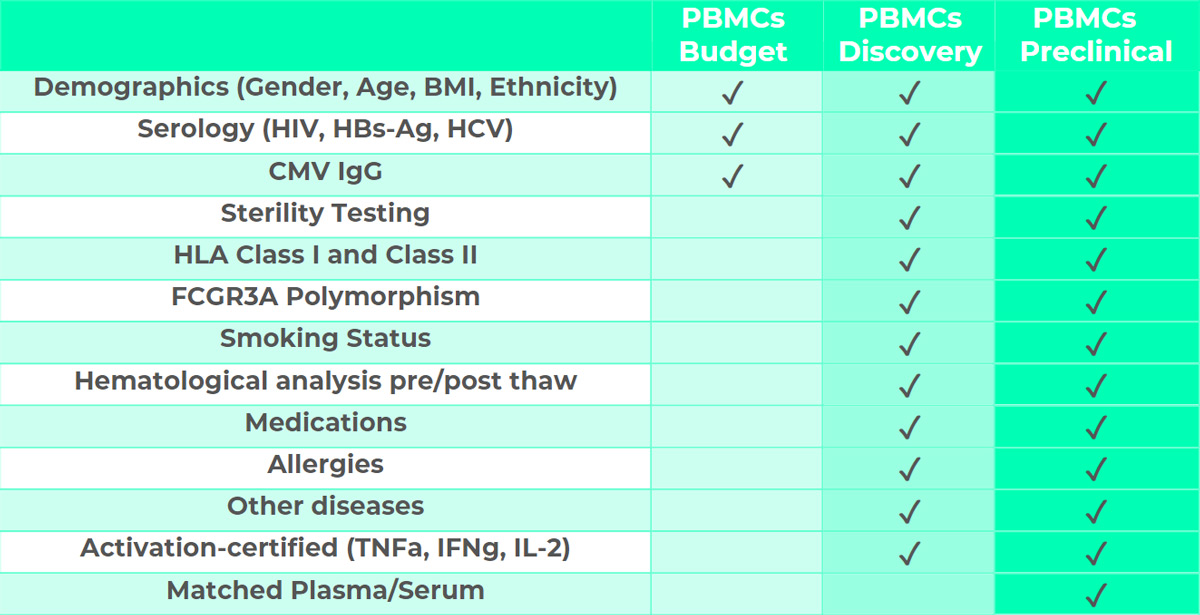
Task: Select the PBMCs Discovery column header
Action: pos(910,35)
